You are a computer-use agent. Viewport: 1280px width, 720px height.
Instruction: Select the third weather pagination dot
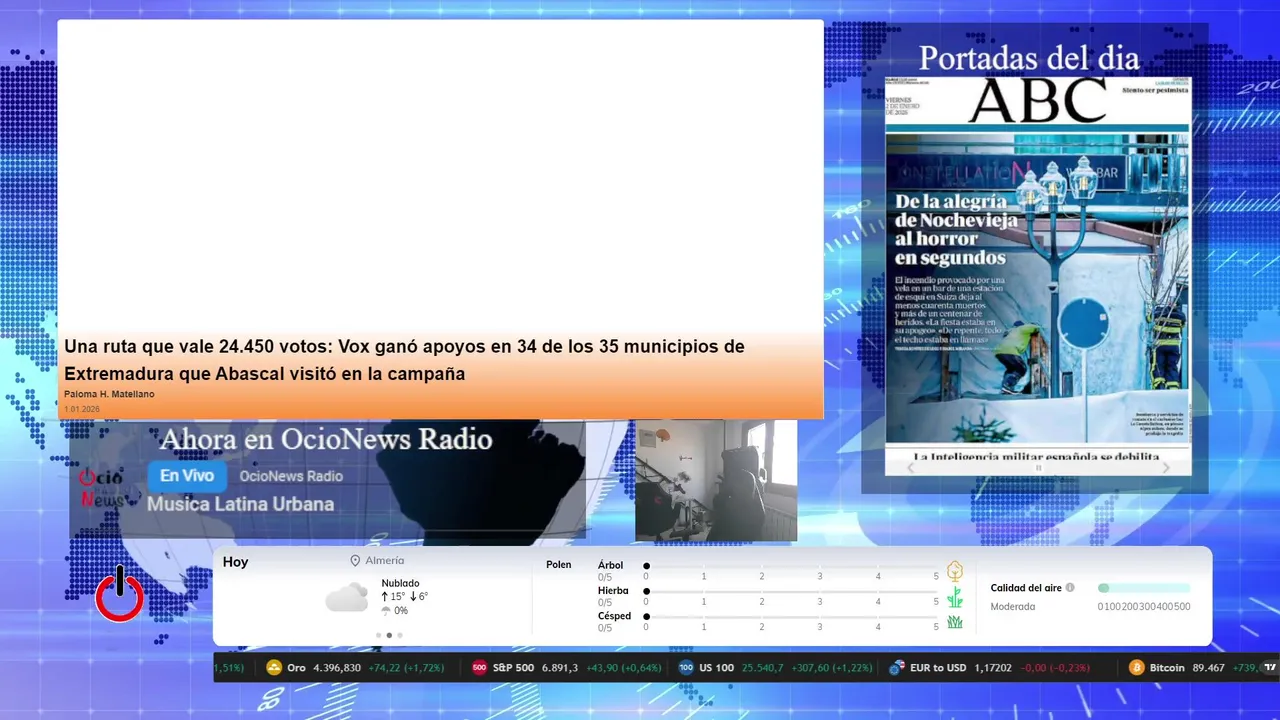click(x=400, y=635)
